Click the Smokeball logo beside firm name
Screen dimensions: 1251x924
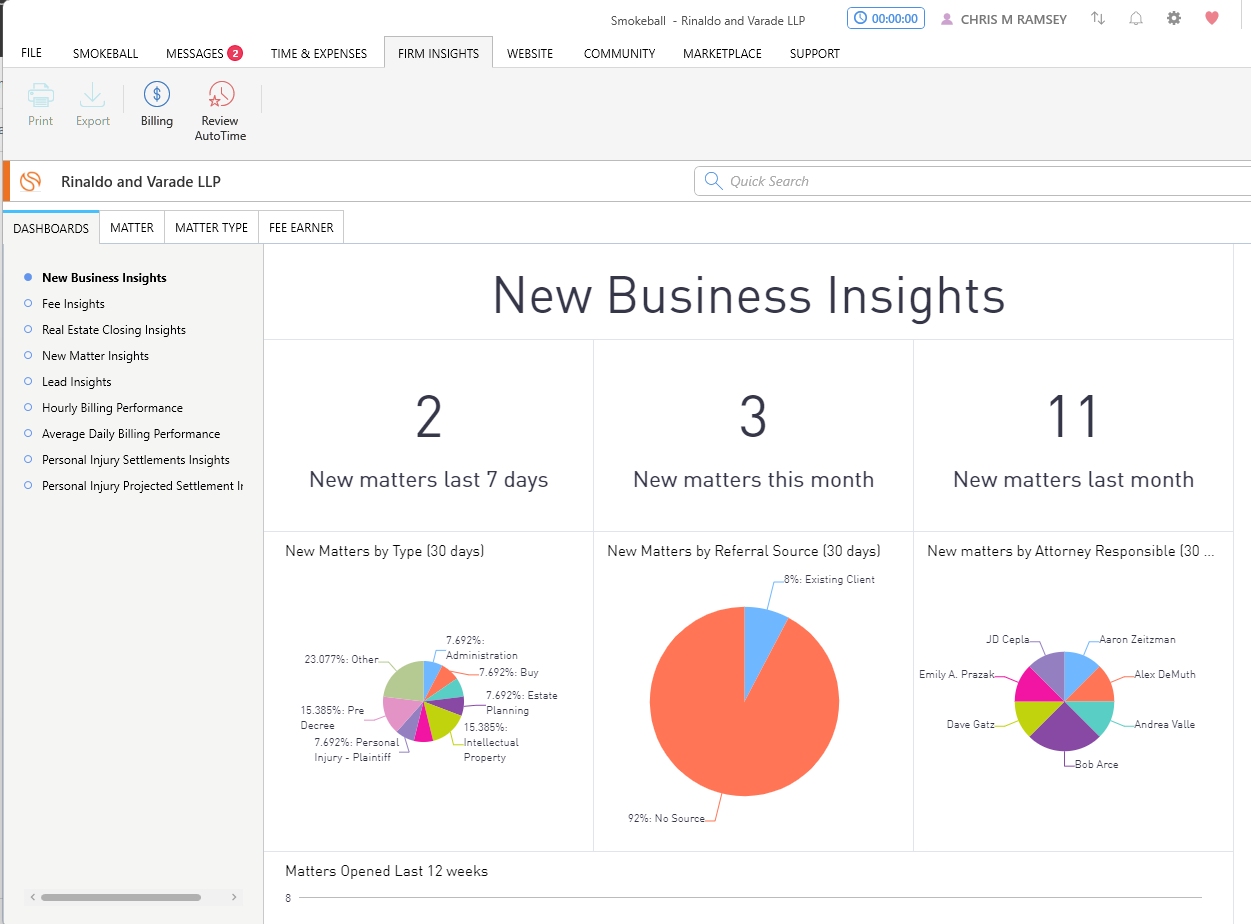(31, 181)
